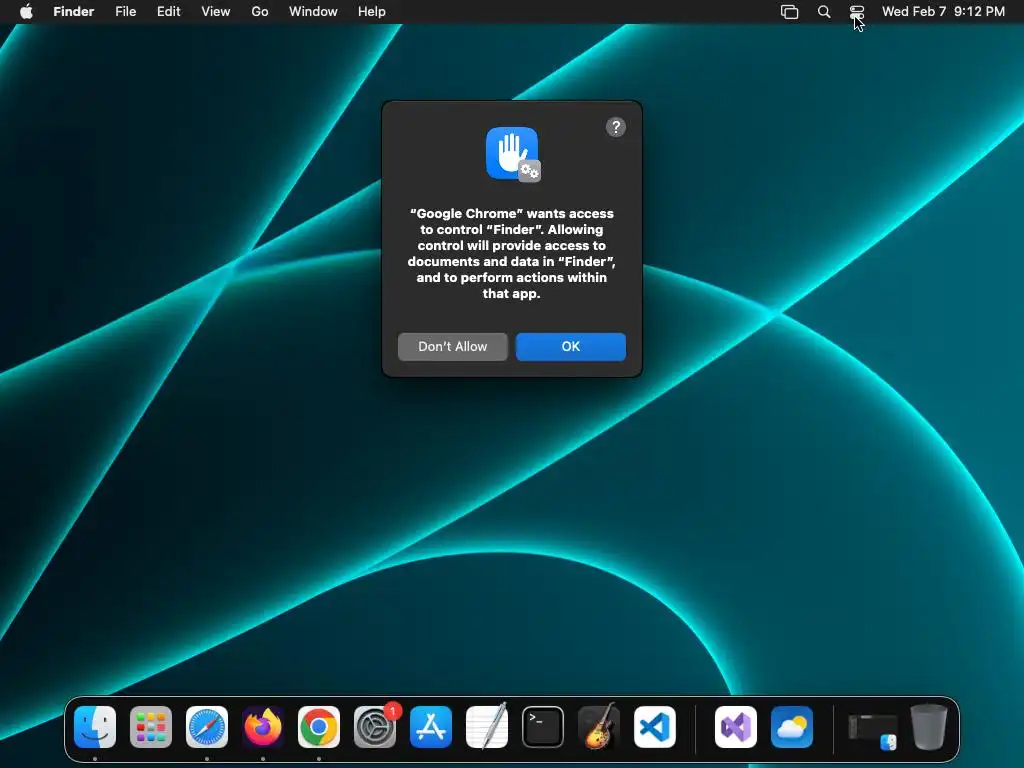
Task: Open Visual Studio Code from the Dock
Action: [x=655, y=727]
